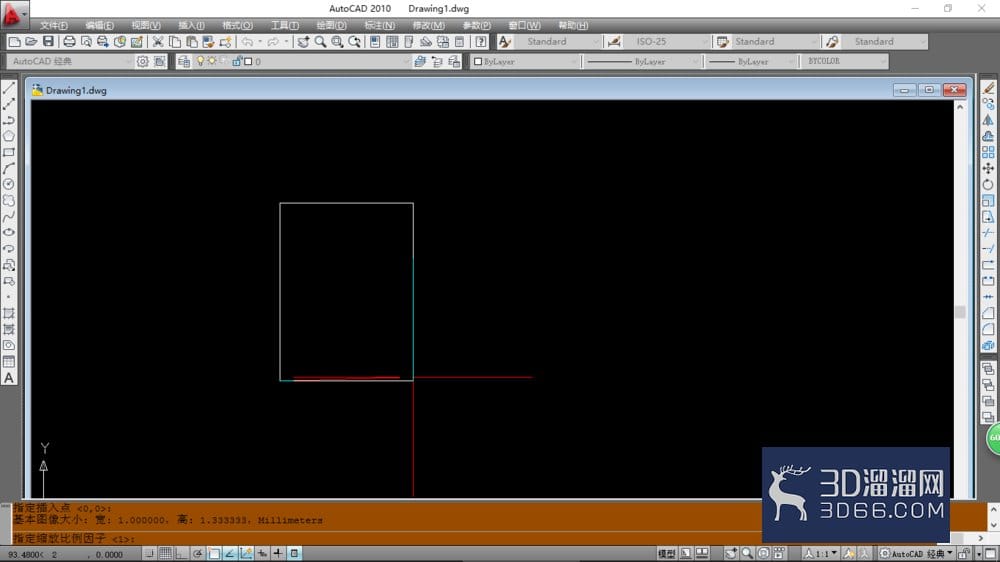
Task: Click the 模型 model space button
Action: point(666,553)
